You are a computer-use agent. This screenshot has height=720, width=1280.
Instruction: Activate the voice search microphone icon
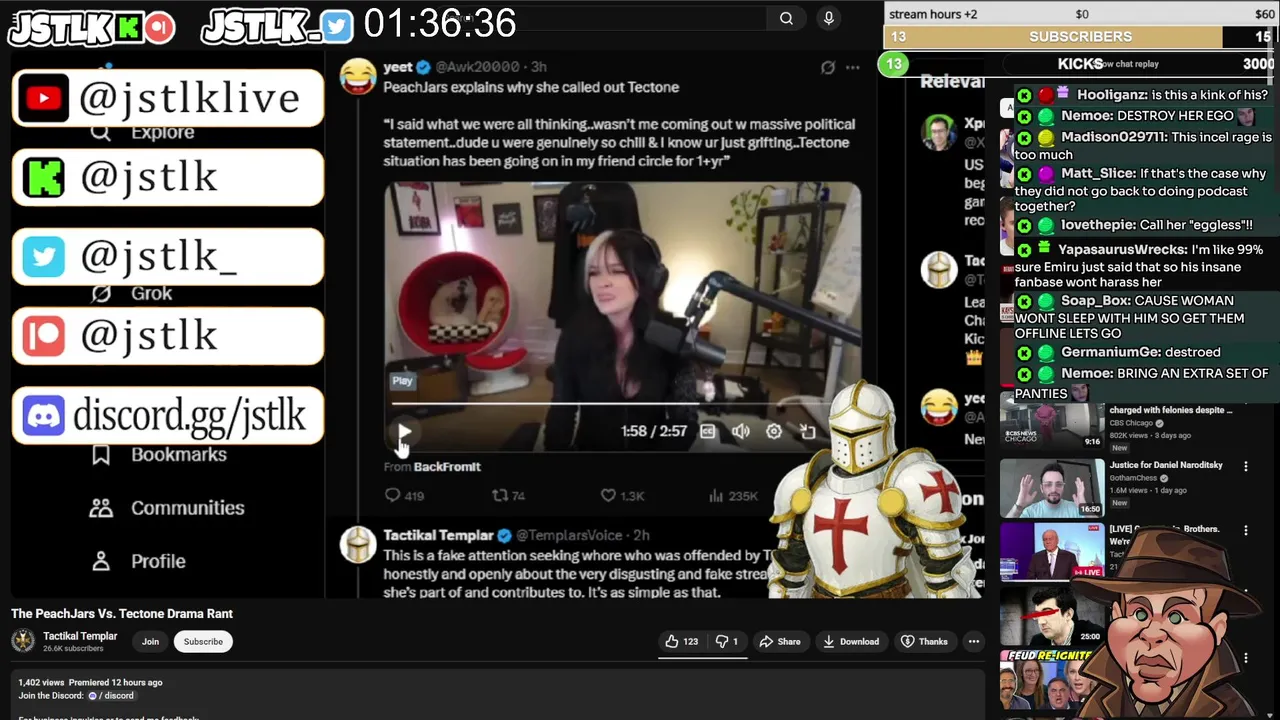click(x=828, y=18)
